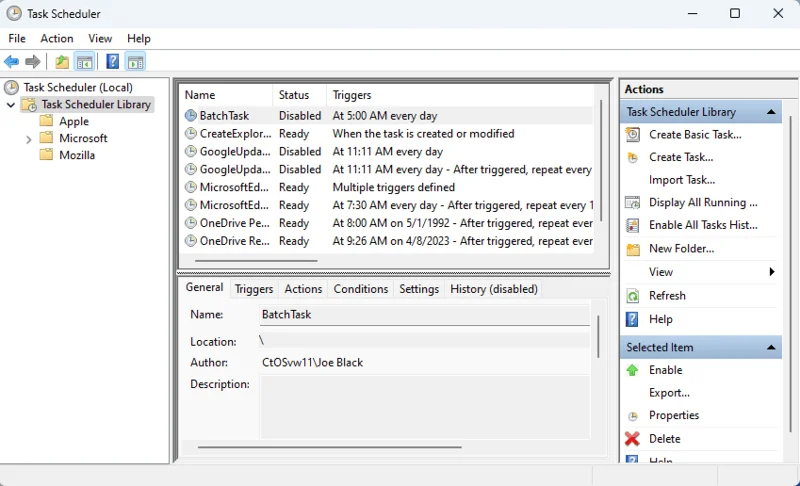Click the task list horizontal scrollbar

[x=260, y=261]
